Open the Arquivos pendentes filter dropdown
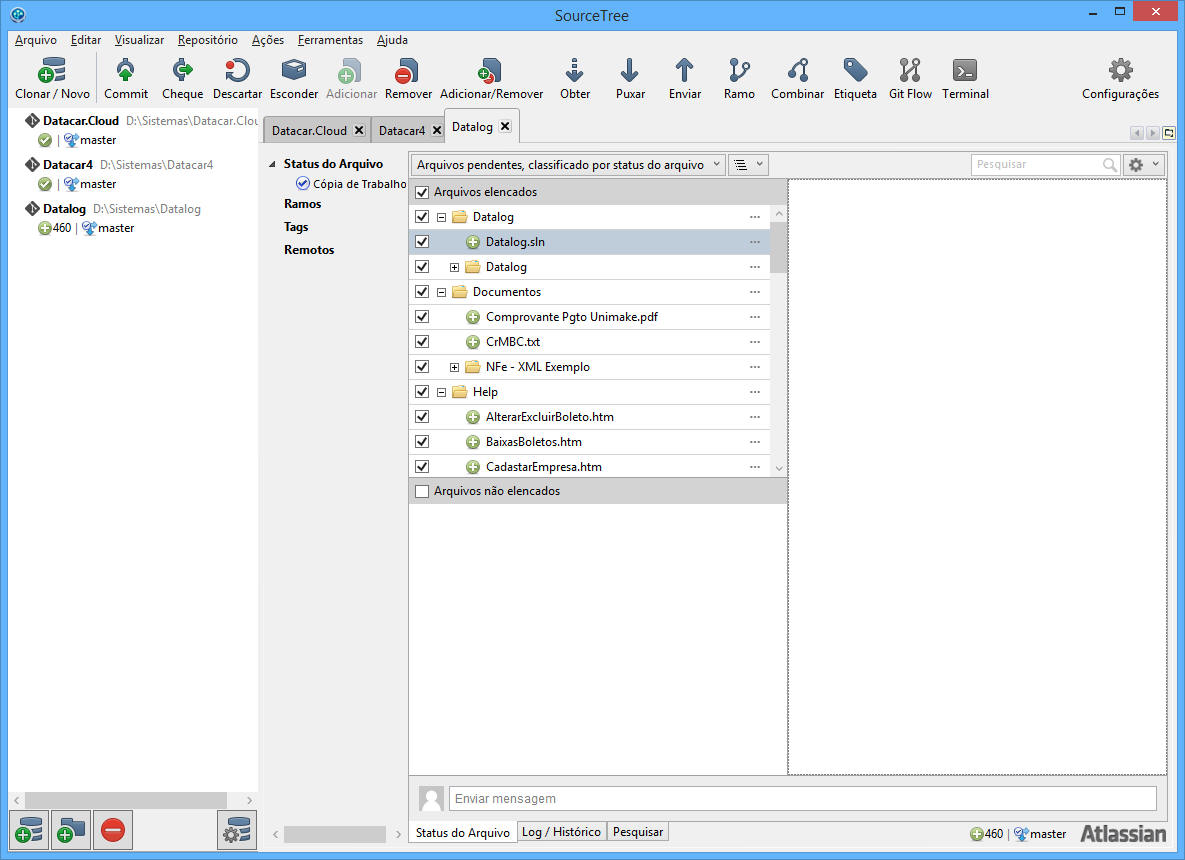This screenshot has width=1185, height=860. [568, 165]
